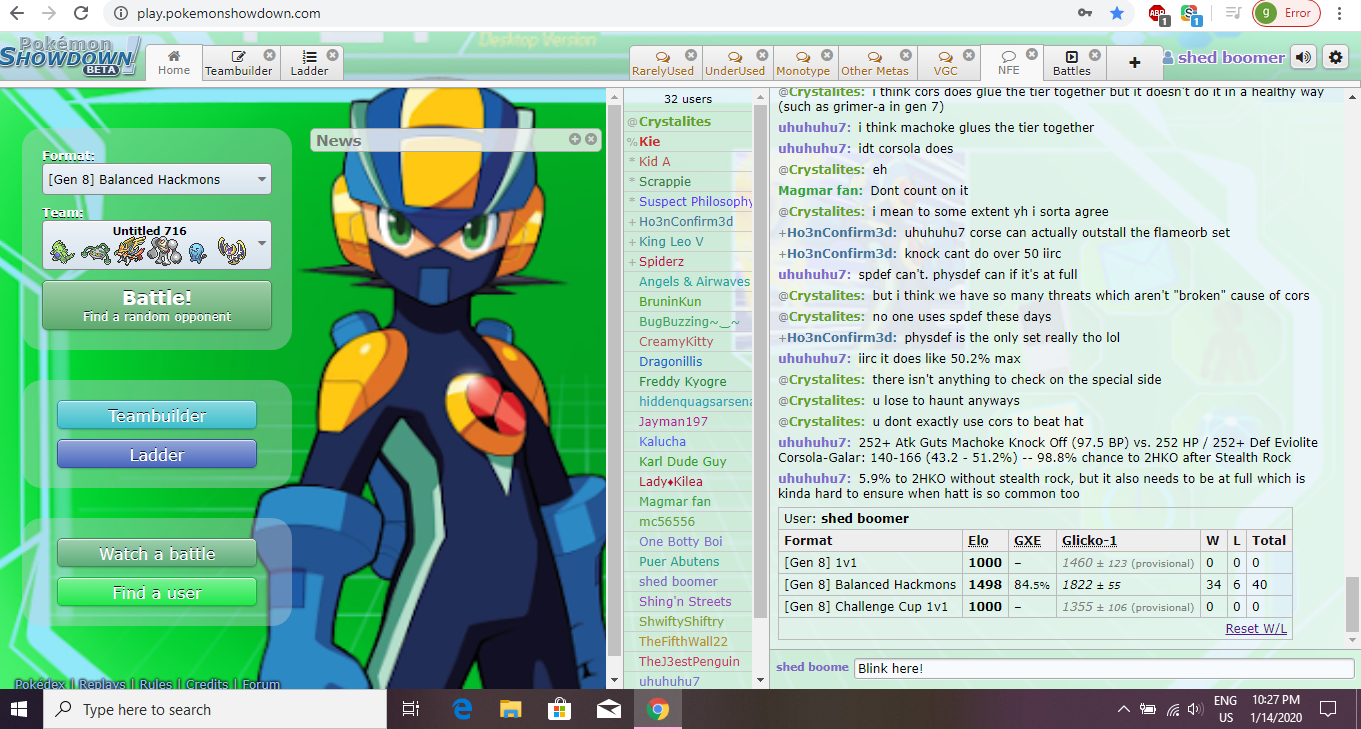Image resolution: width=1361 pixels, height=729 pixels.
Task: Minimize the News panel
Action: click(x=575, y=139)
